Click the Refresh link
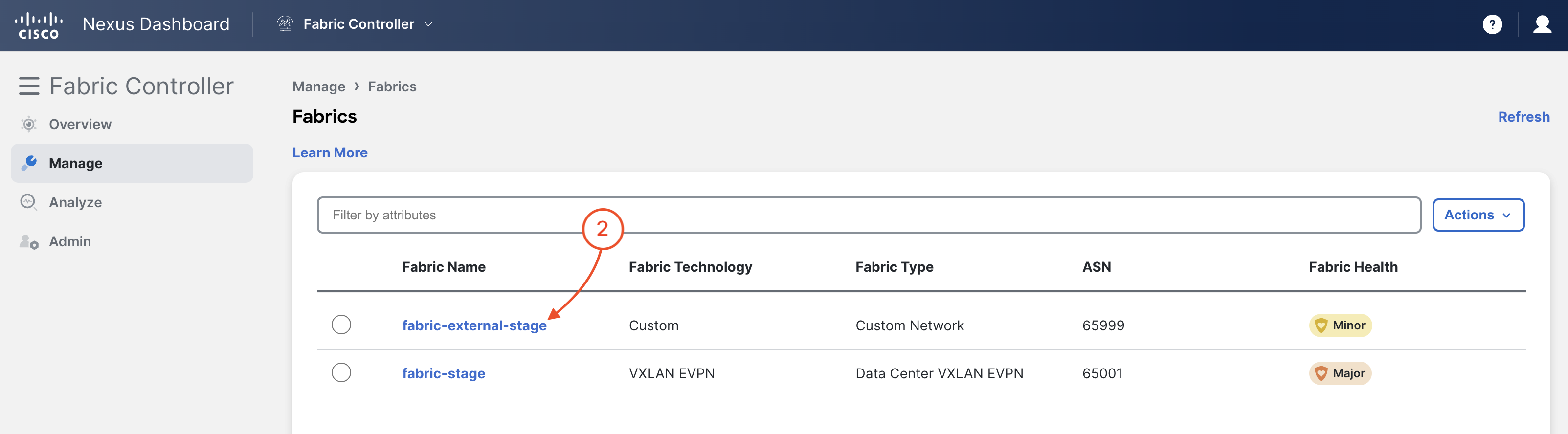1568x434 pixels. (1523, 117)
